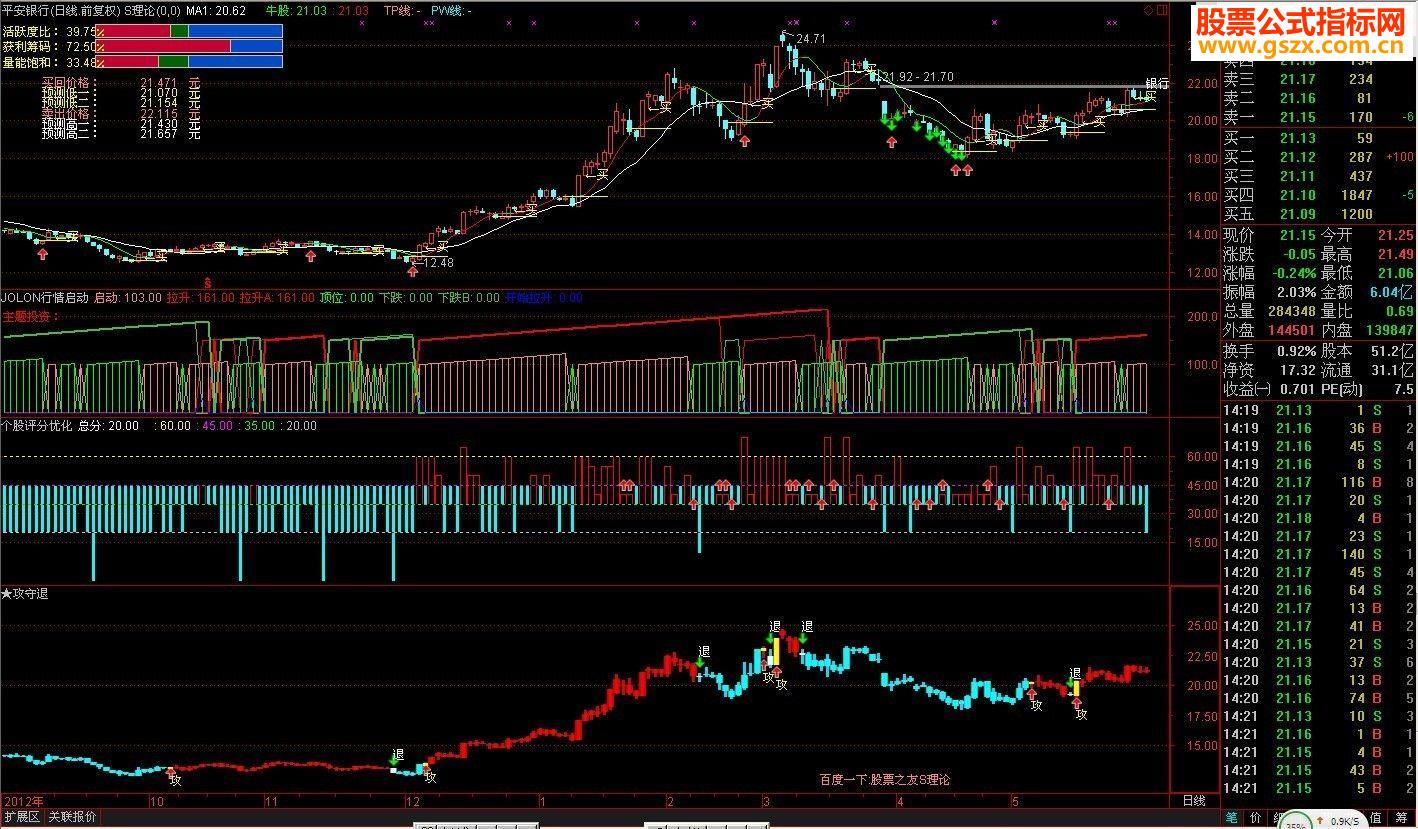
Task: Select the tick row with volume 43 B
Action: 1318,770
